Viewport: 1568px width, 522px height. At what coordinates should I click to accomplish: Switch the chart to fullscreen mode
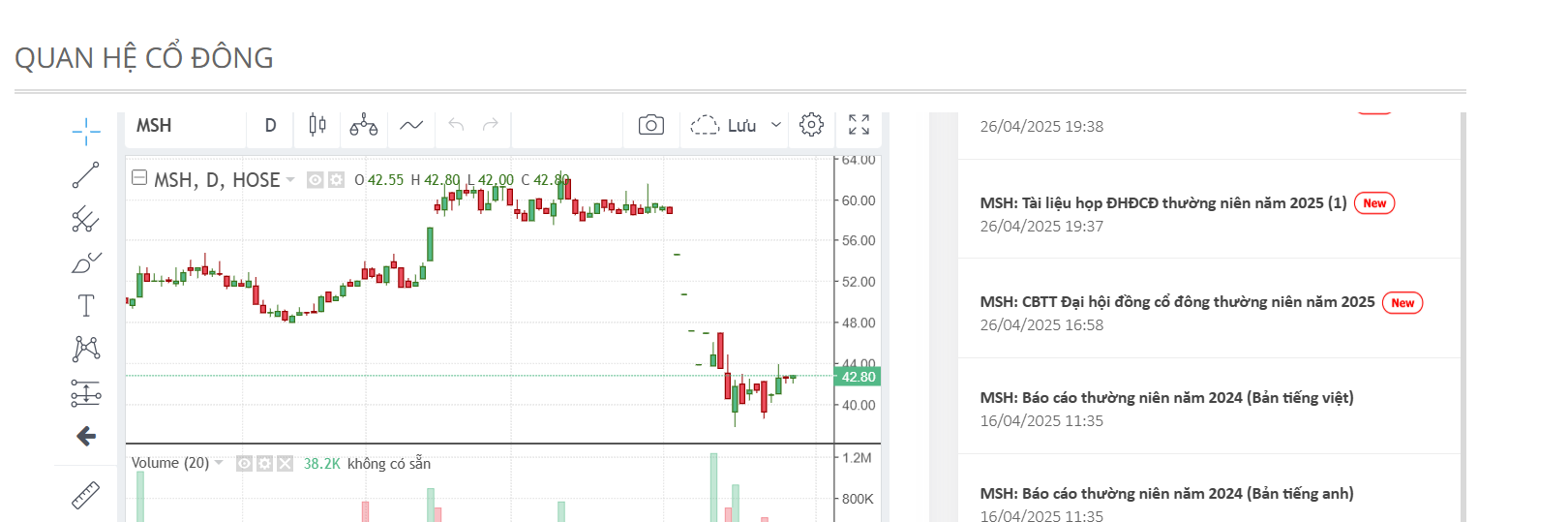(x=859, y=125)
